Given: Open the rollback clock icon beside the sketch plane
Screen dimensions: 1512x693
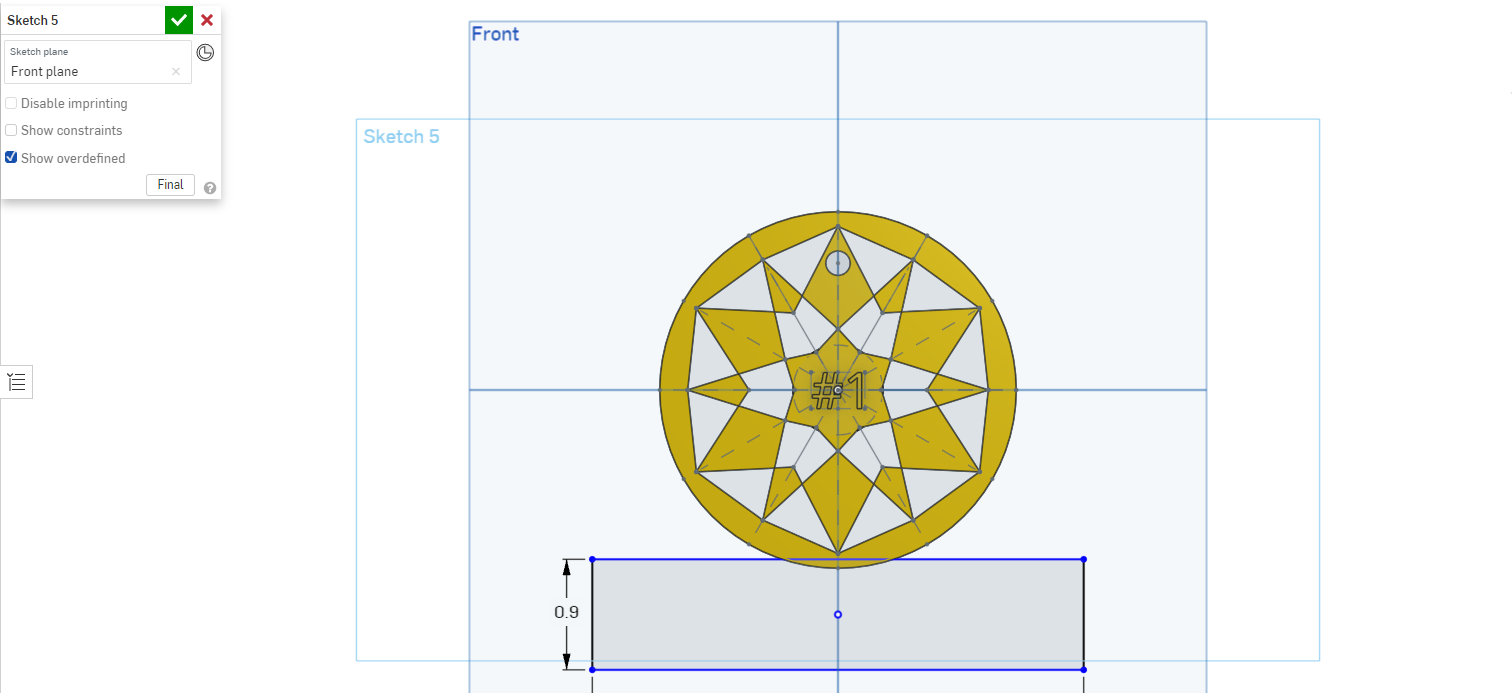Looking at the screenshot, I should 205,52.
